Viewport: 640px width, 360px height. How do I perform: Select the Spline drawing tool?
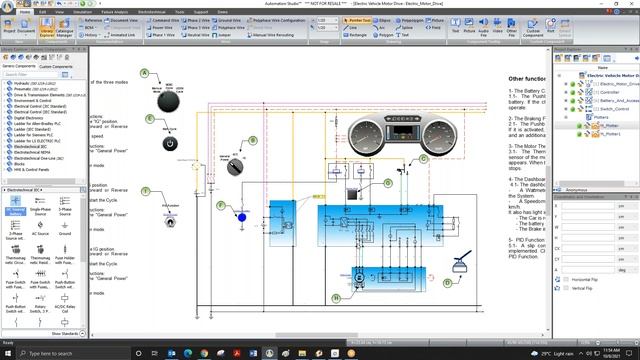(x=404, y=27)
